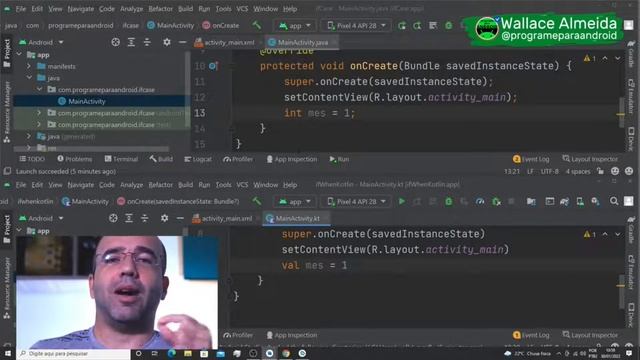640x360 pixels.
Task: Toggle the Gradle tool window stripe in ifCase window
Action: [x=631, y=54]
